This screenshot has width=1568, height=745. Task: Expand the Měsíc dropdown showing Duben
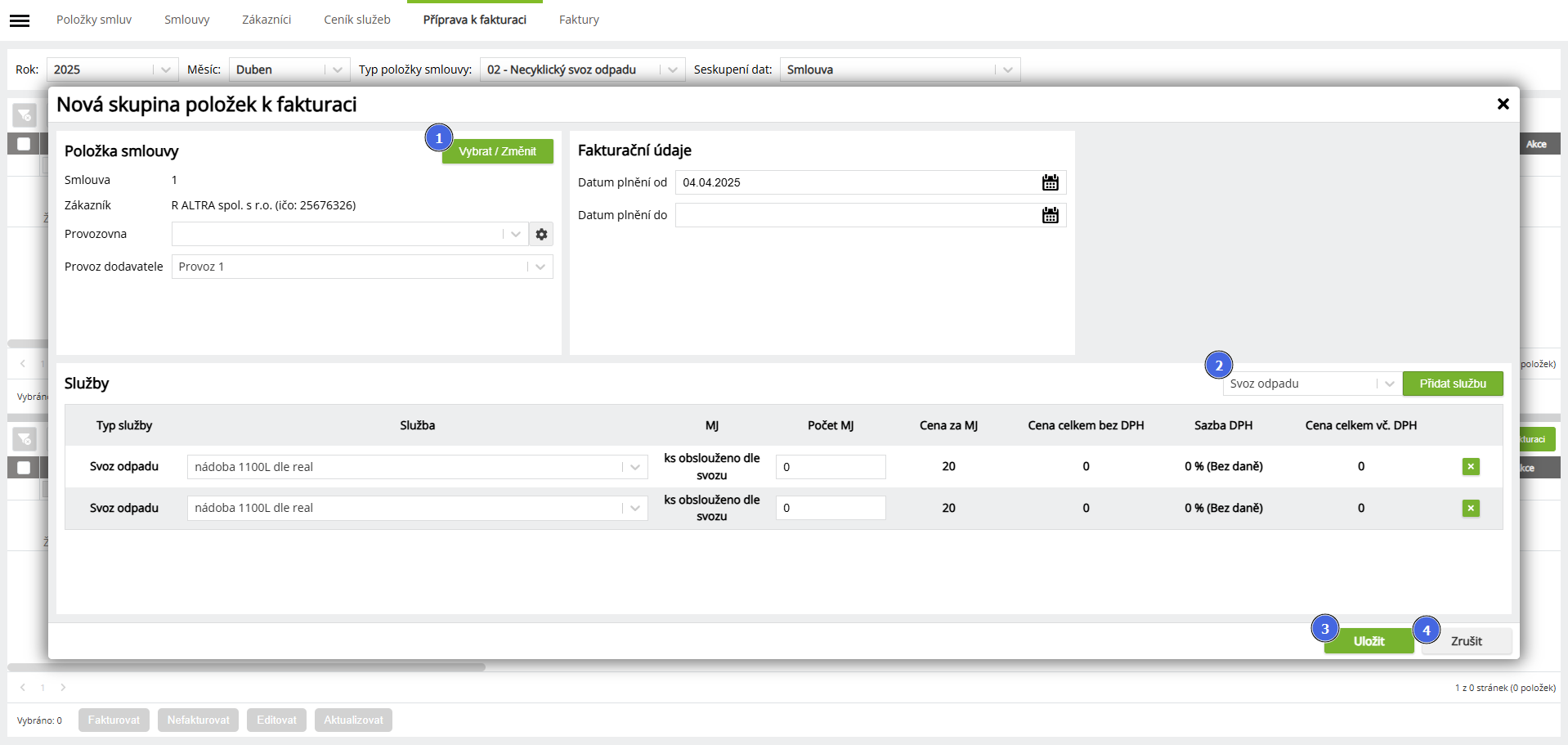click(x=289, y=70)
